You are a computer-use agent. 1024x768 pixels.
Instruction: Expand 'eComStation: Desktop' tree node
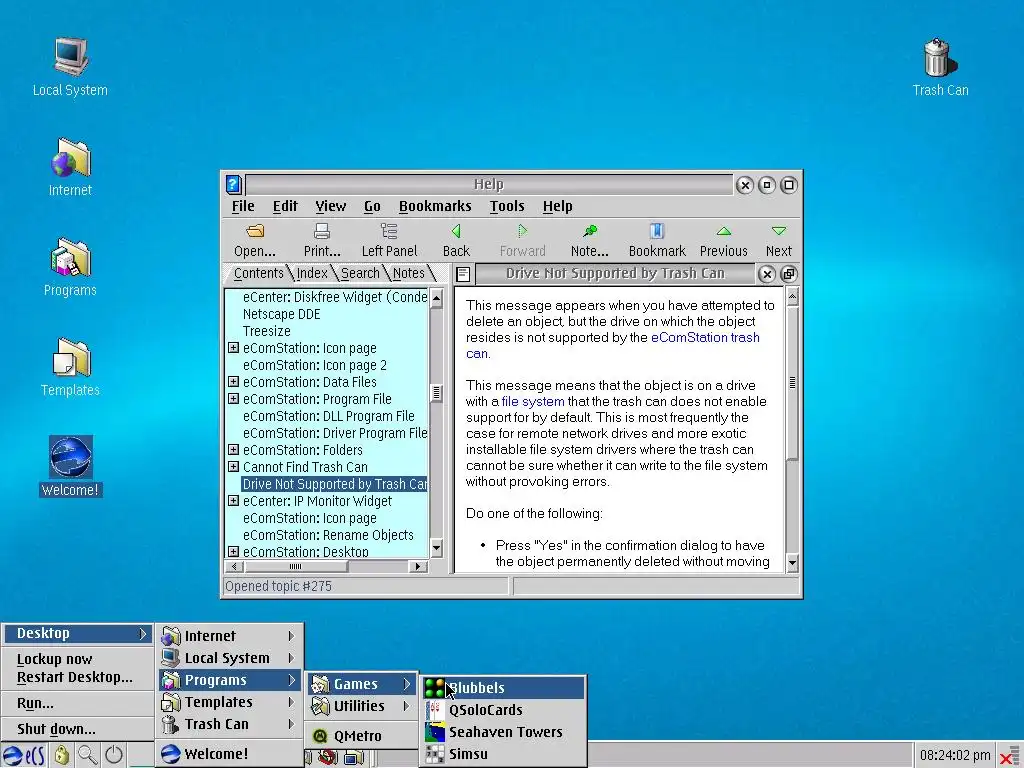(233, 552)
